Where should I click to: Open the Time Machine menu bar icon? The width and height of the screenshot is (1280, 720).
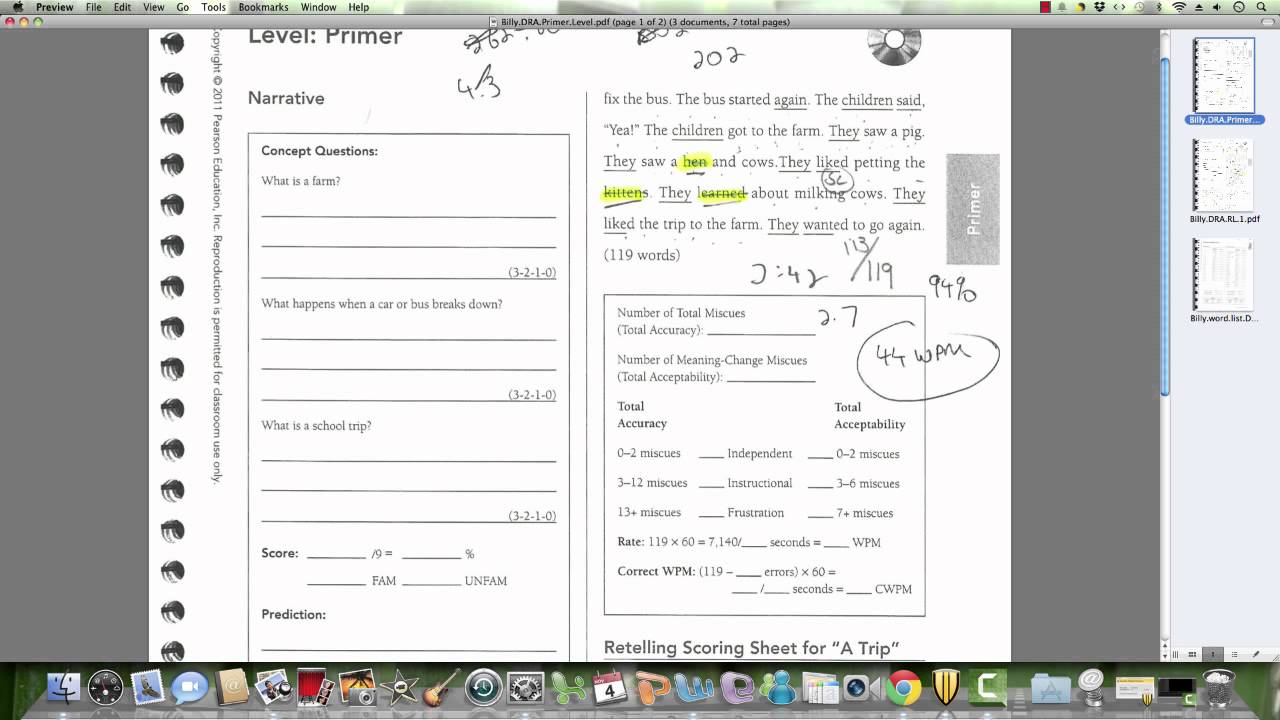pyautogui.click(x=1139, y=7)
